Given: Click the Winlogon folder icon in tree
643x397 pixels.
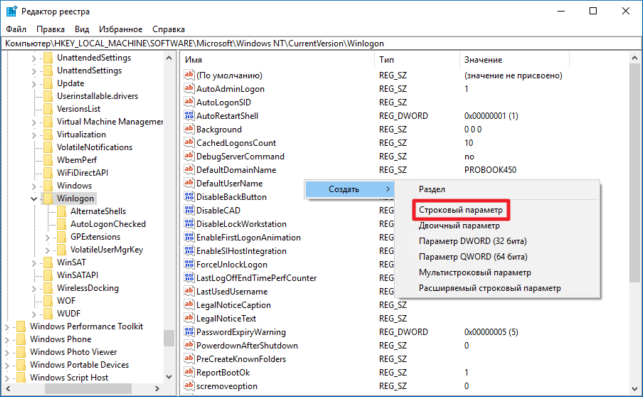Looking at the screenshot, I should coord(48,198).
